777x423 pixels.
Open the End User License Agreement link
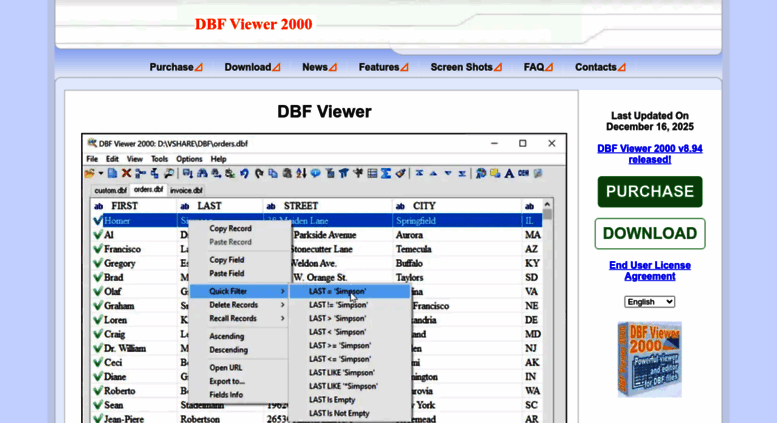tap(650, 270)
